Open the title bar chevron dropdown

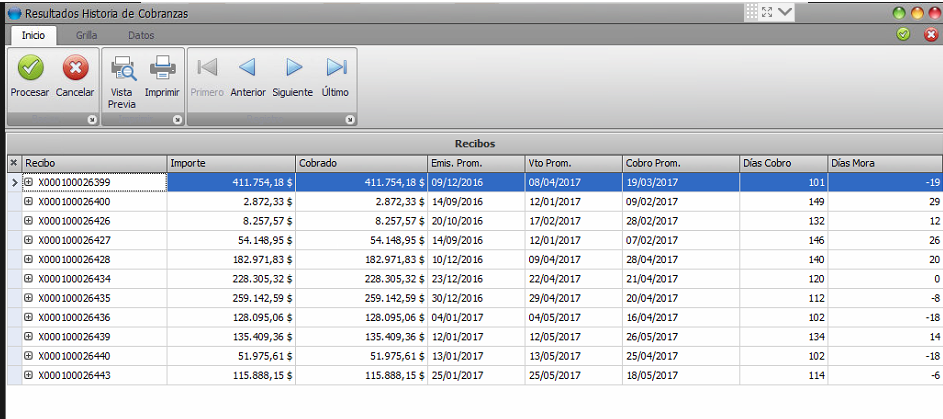pyautogui.click(x=785, y=12)
